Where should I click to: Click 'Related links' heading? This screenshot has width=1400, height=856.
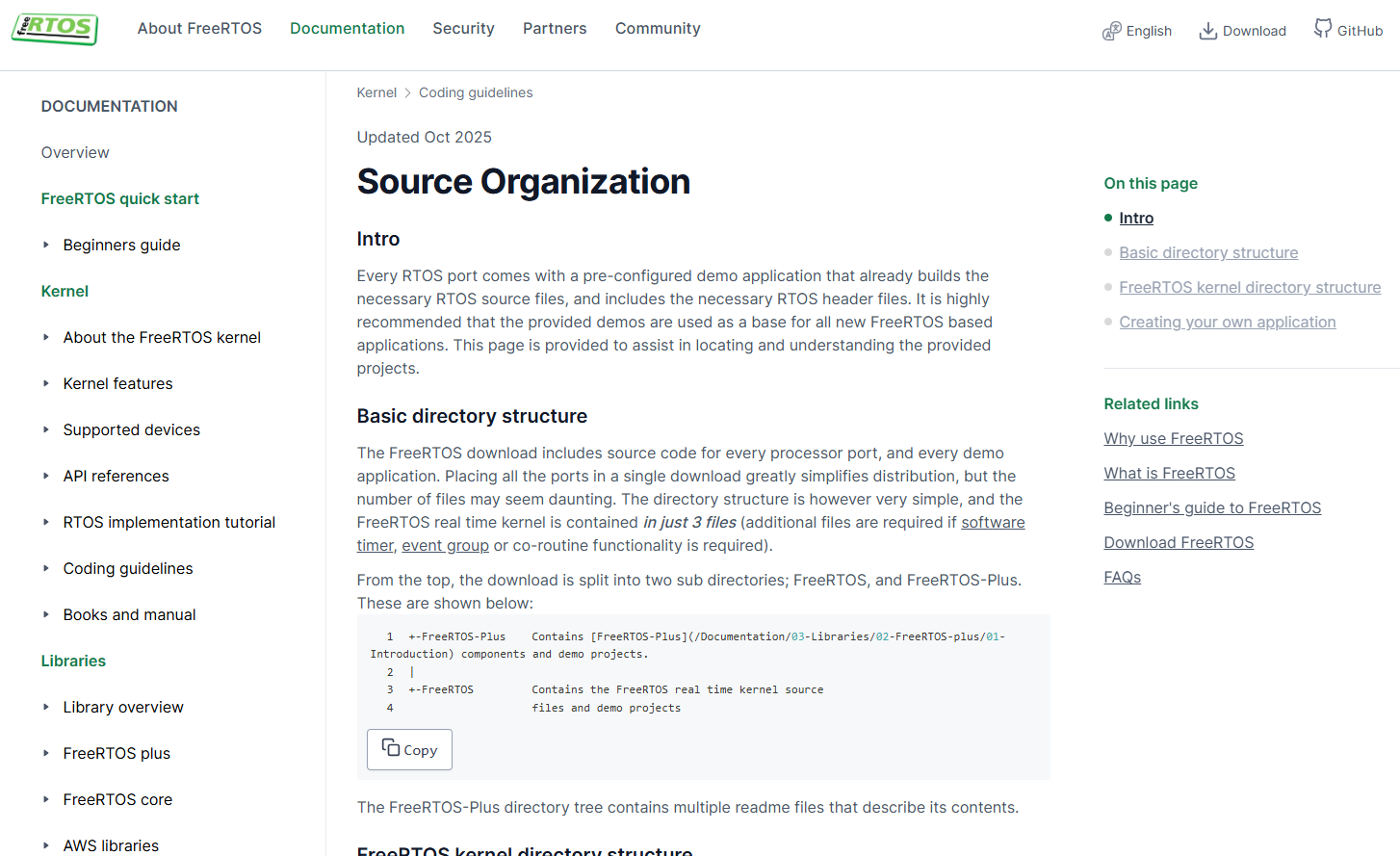(1152, 403)
